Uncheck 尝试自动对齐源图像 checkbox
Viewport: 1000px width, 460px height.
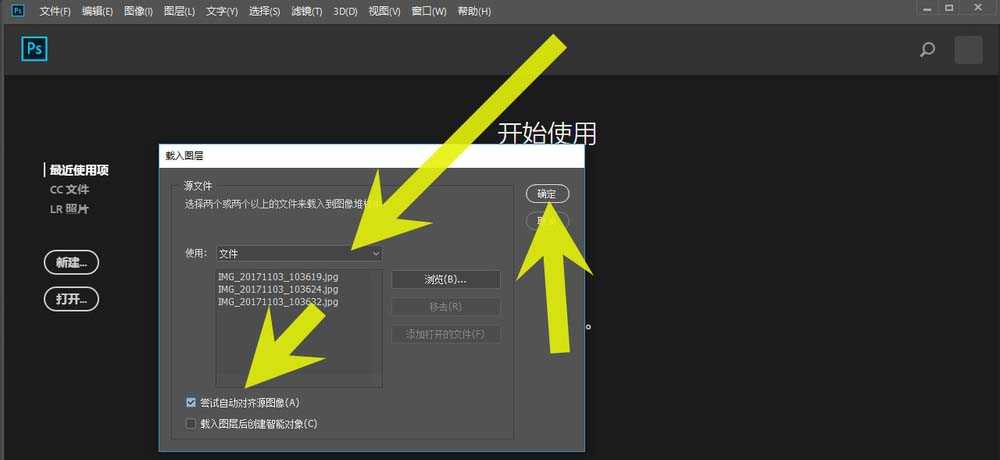(192, 402)
